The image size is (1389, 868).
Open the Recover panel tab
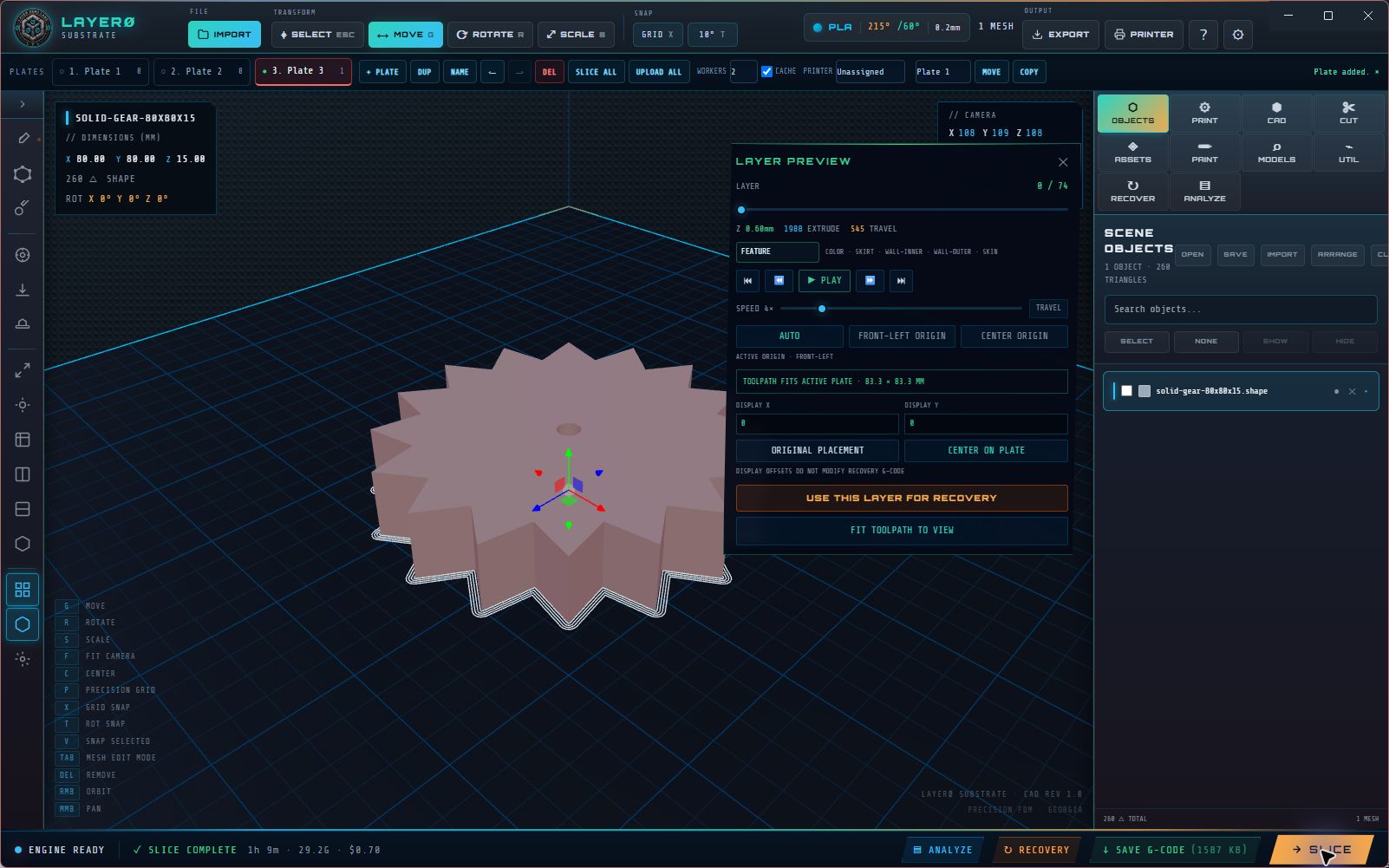pos(1132,192)
